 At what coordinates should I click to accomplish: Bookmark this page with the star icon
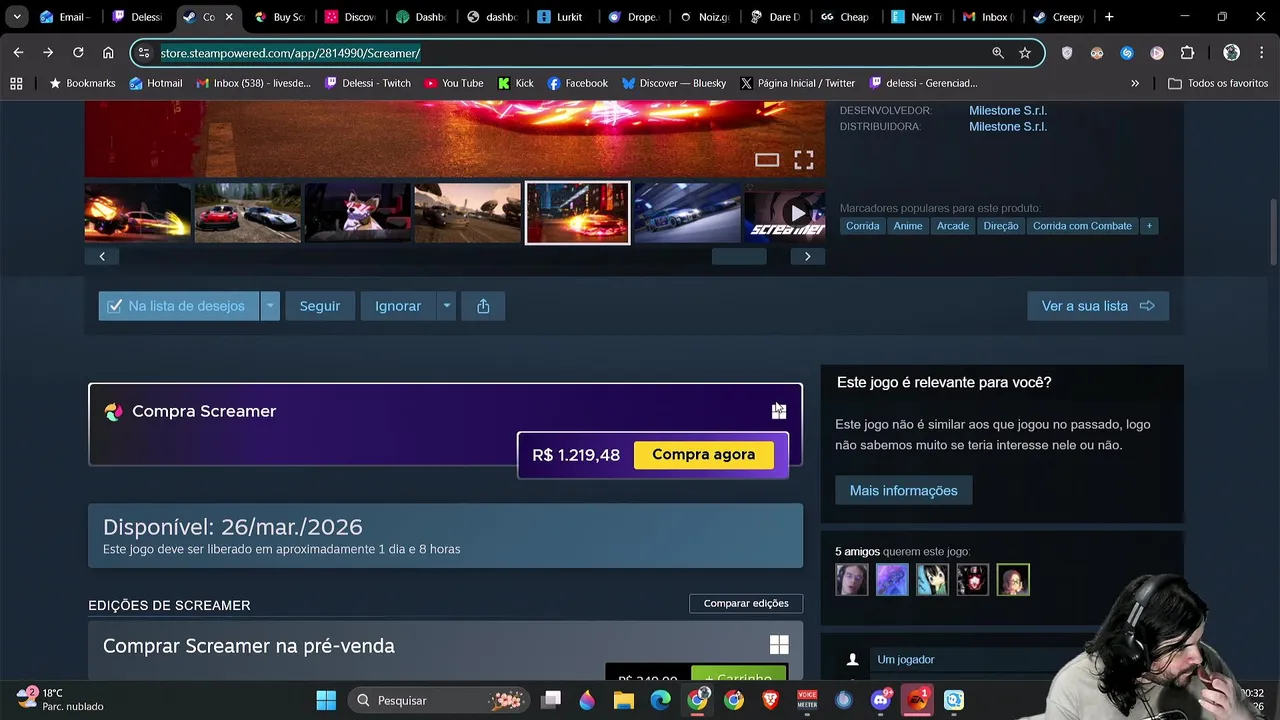tap(1025, 53)
